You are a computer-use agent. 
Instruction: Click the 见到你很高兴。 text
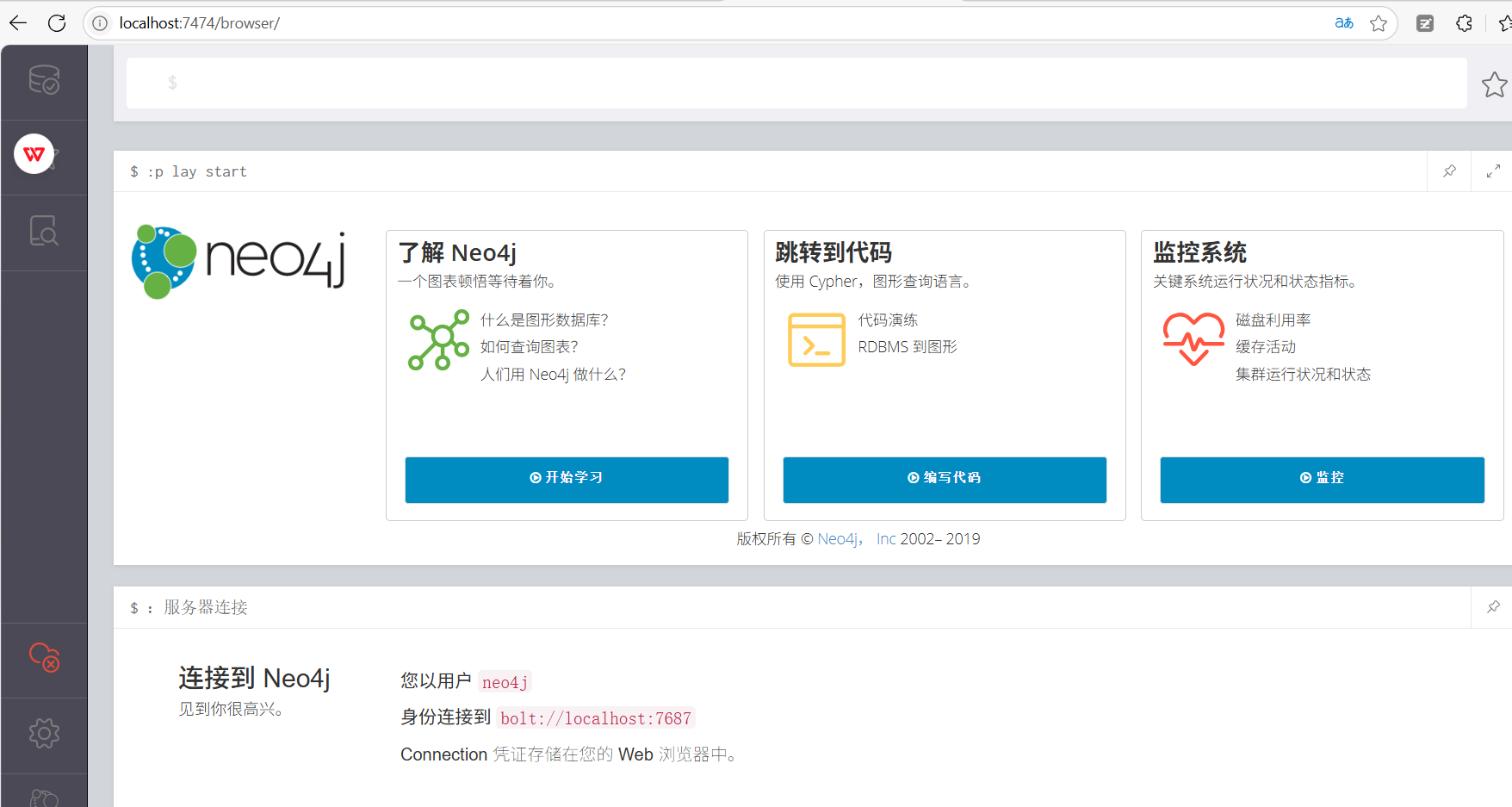coord(232,710)
